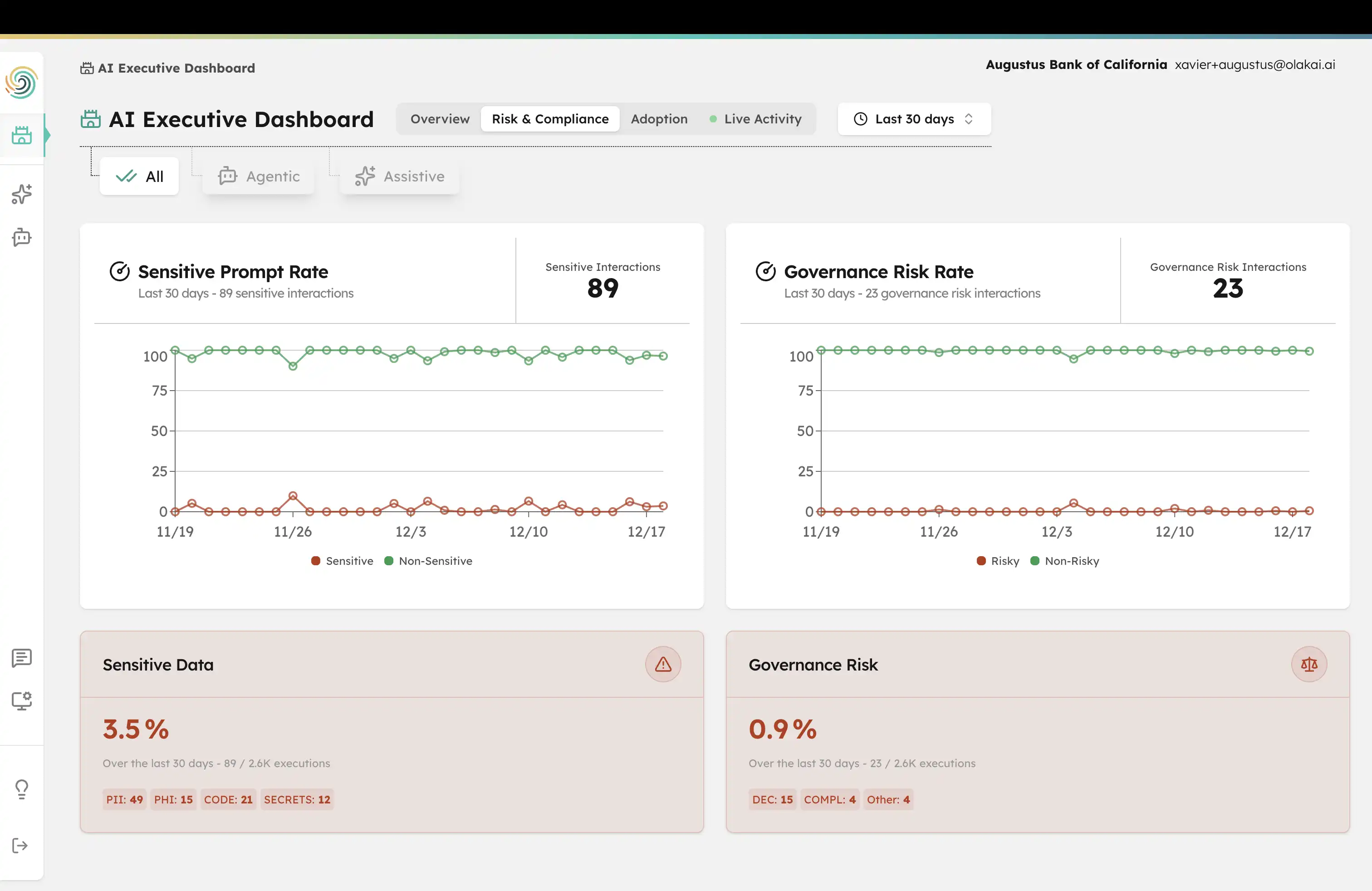Open the Last 30 days date range selector
Screen dimensions: 1372x891
[x=913, y=119]
